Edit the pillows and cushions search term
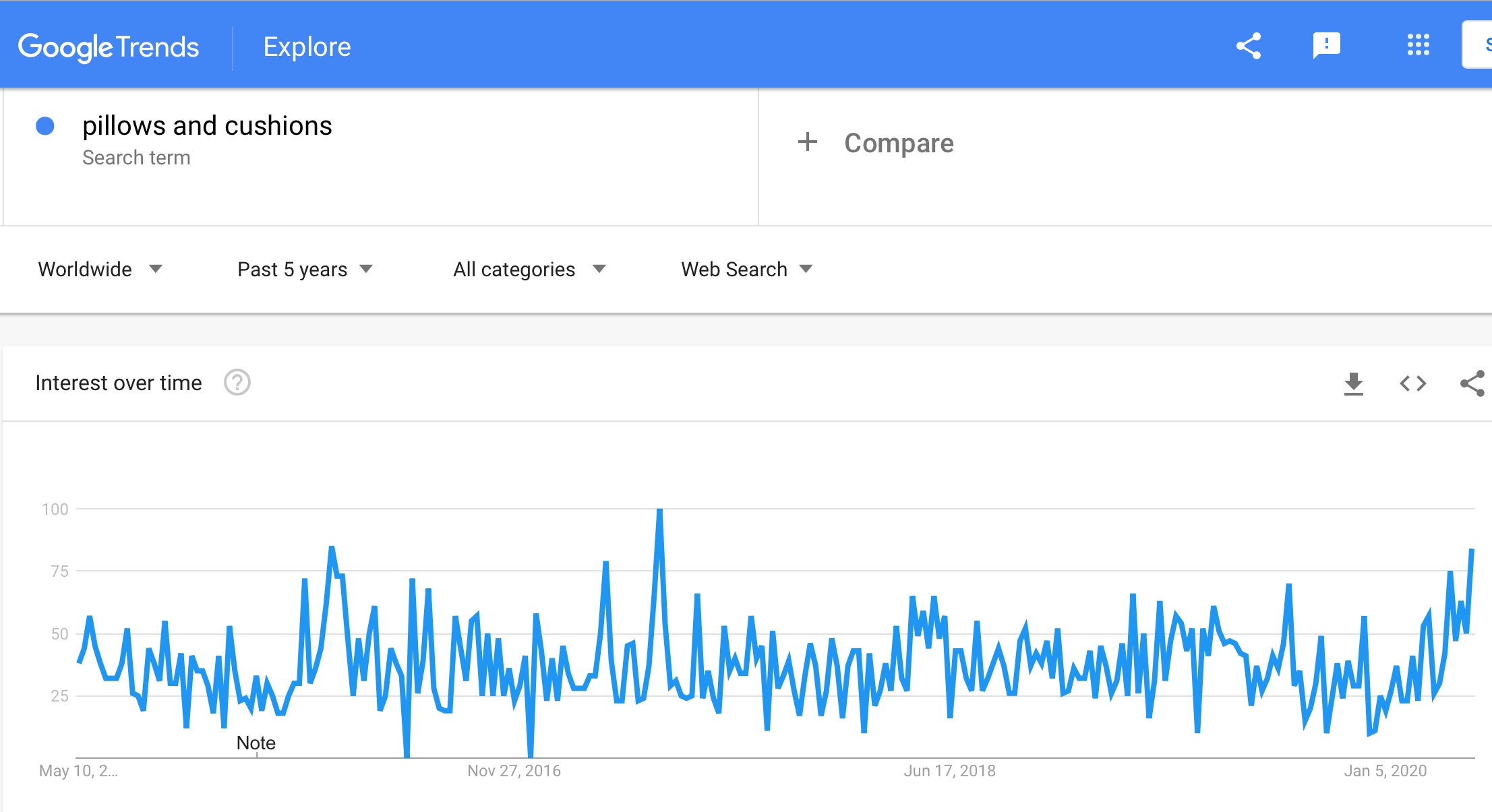The height and width of the screenshot is (812, 1492). [x=207, y=126]
